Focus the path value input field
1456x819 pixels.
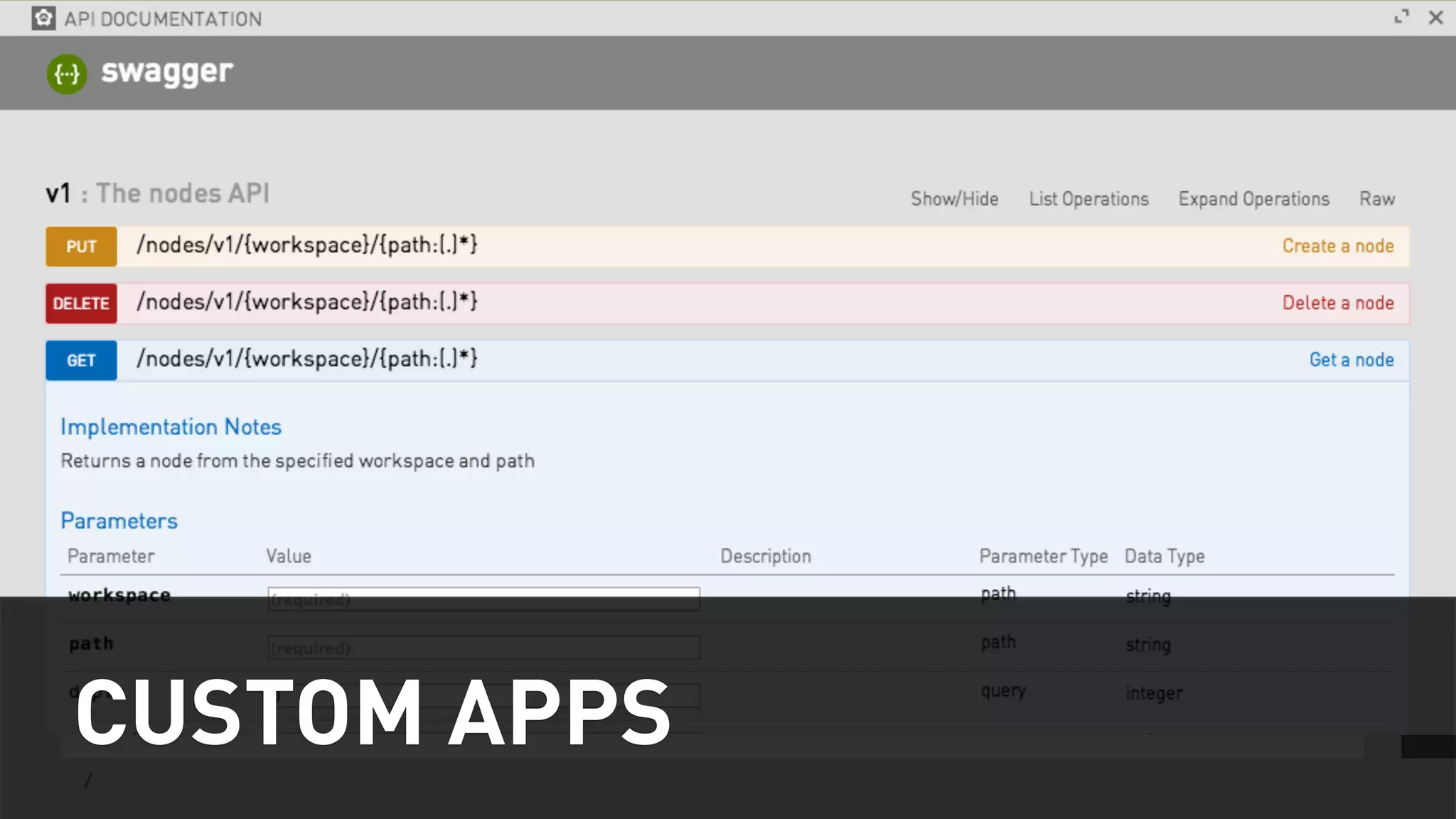point(483,647)
